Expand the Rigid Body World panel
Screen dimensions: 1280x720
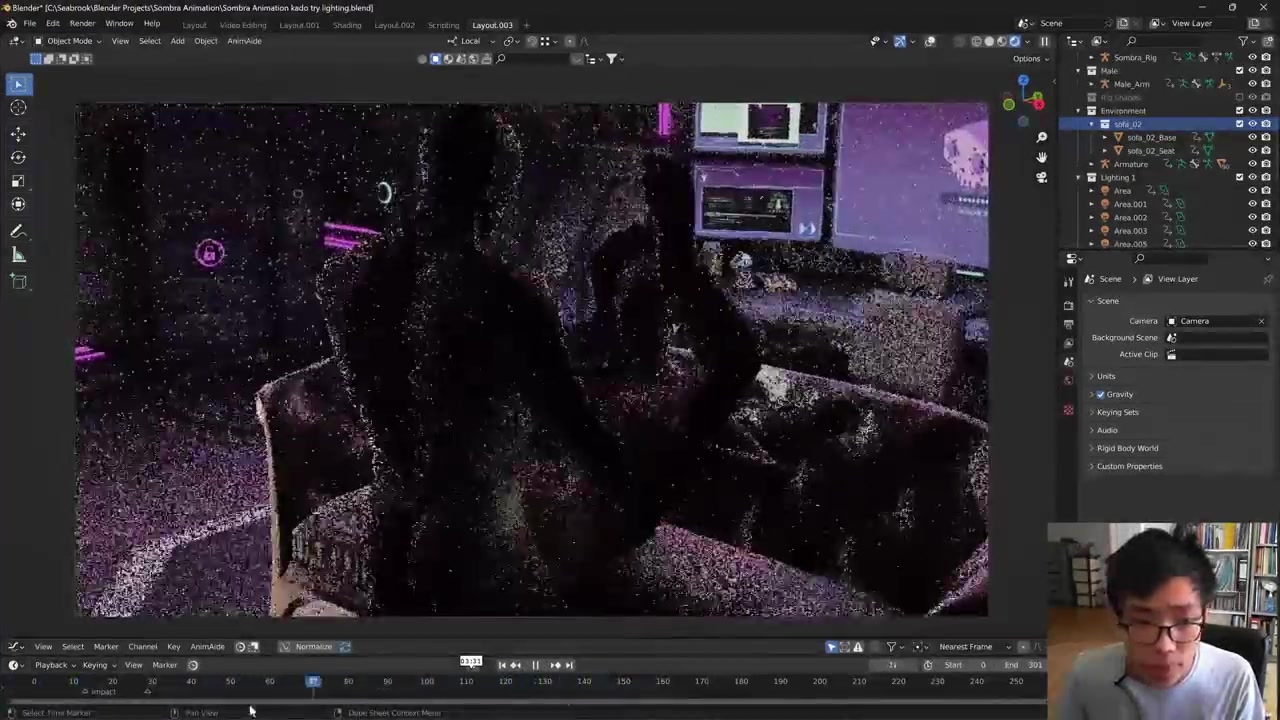point(1127,448)
